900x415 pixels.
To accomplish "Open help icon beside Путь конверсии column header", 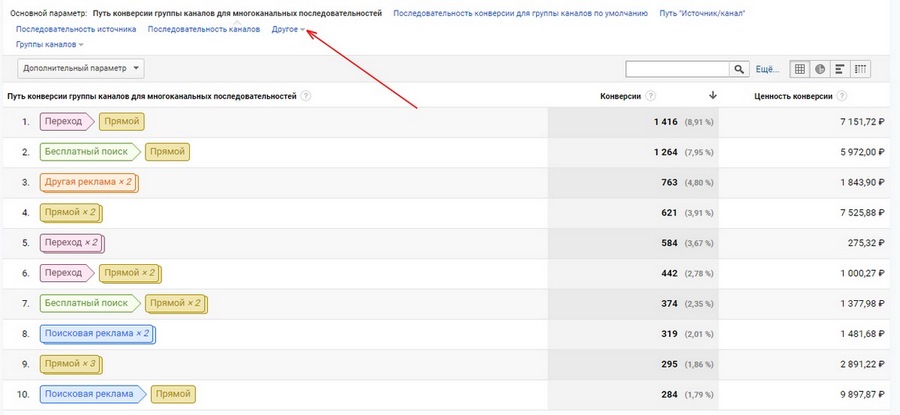I will click(x=306, y=96).
